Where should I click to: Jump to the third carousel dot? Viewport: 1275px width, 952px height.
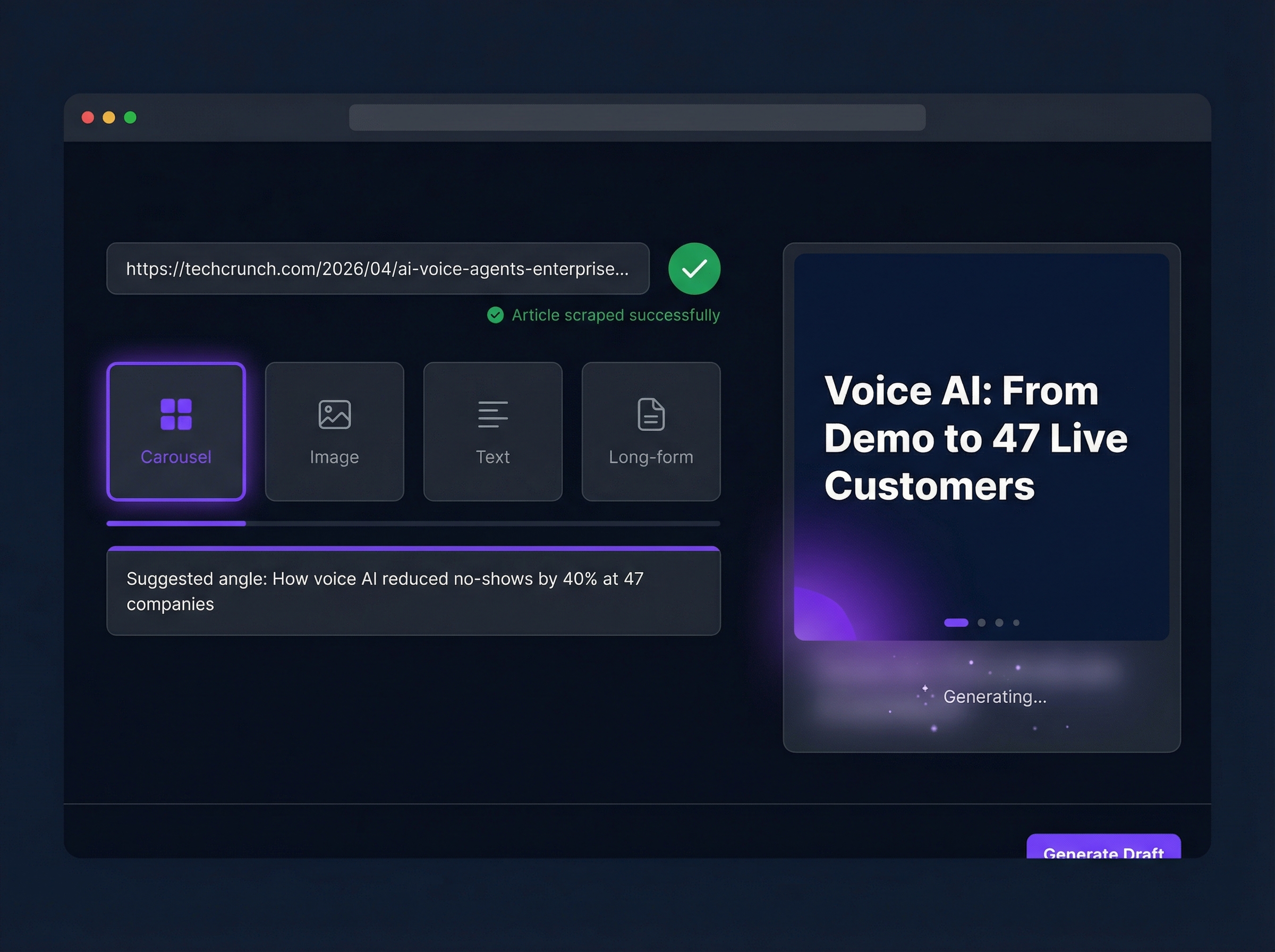[999, 623]
